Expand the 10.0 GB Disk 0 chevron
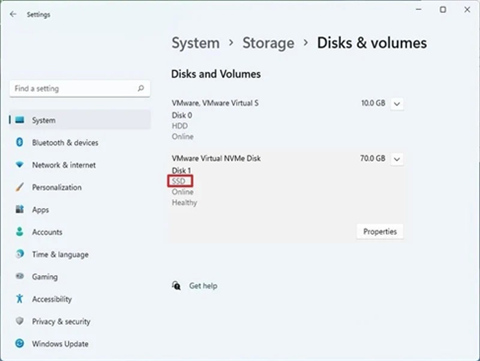Viewport: 480px width, 361px height. pyautogui.click(x=397, y=104)
